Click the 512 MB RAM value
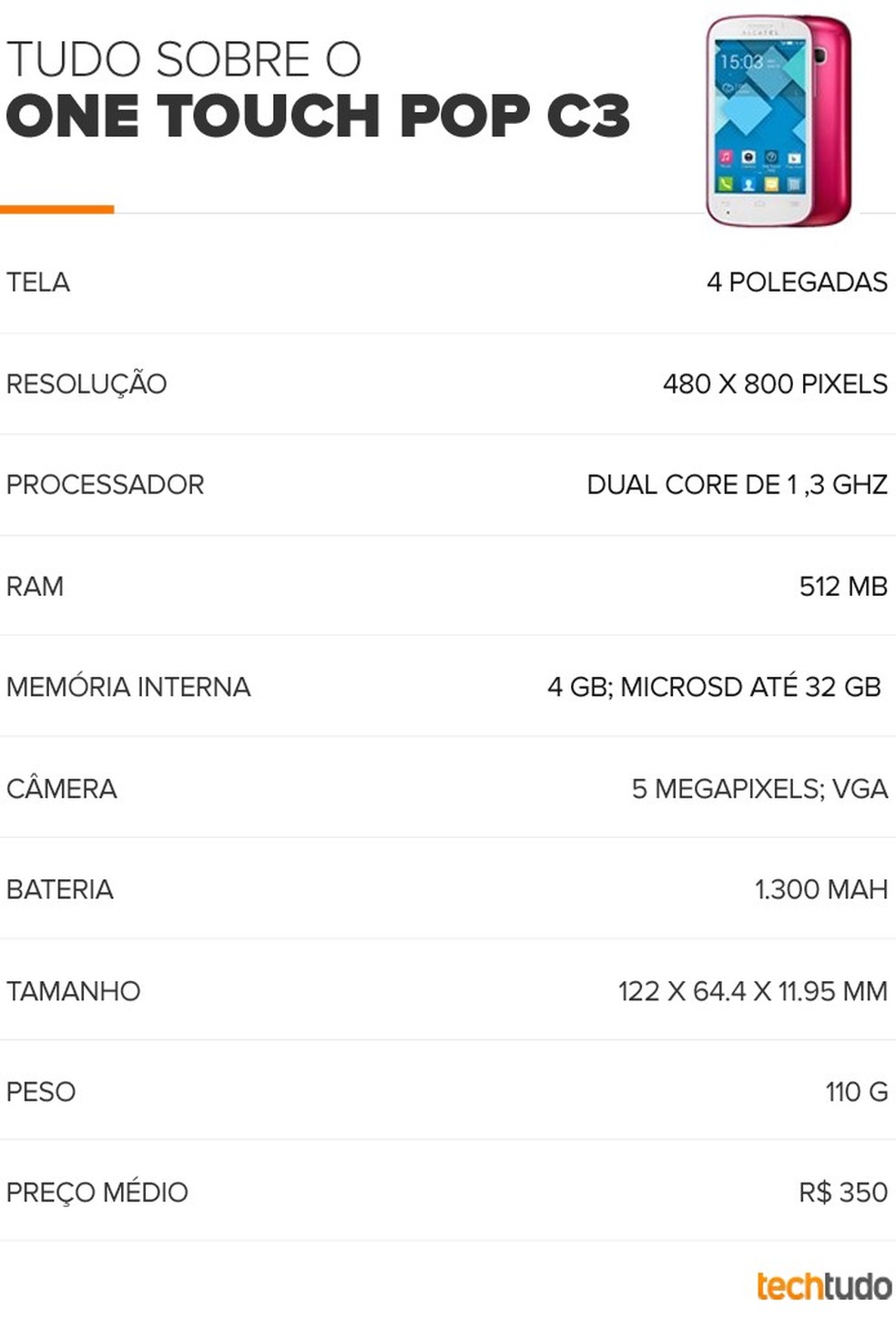Image resolution: width=896 pixels, height=1341 pixels. [843, 586]
